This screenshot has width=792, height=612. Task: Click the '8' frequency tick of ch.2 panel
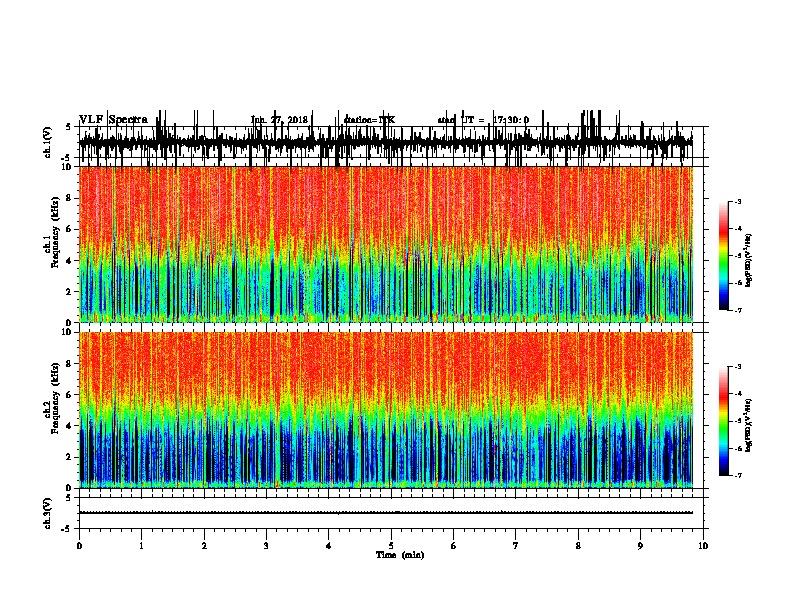point(69,364)
